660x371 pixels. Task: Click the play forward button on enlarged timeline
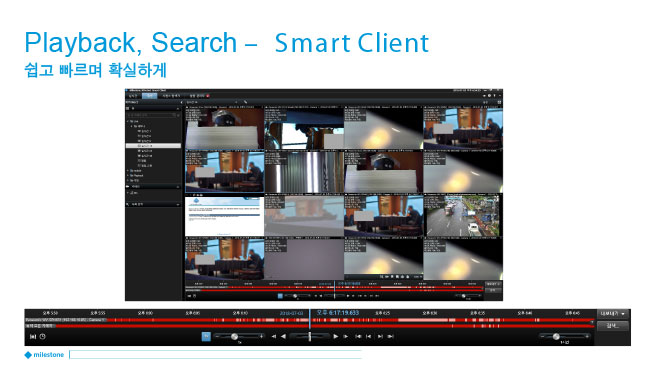click(335, 336)
